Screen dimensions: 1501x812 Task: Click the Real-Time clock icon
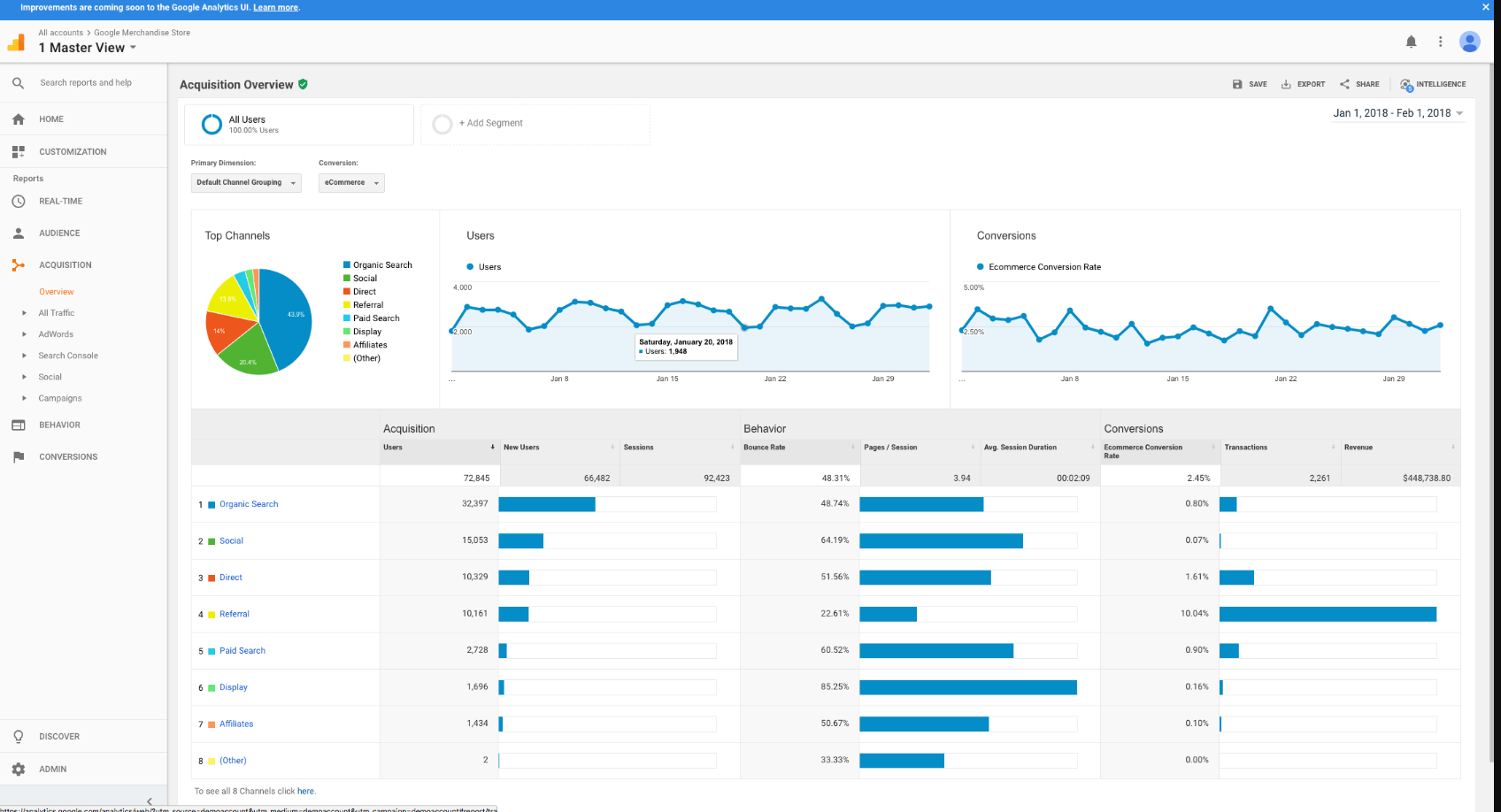coord(18,202)
